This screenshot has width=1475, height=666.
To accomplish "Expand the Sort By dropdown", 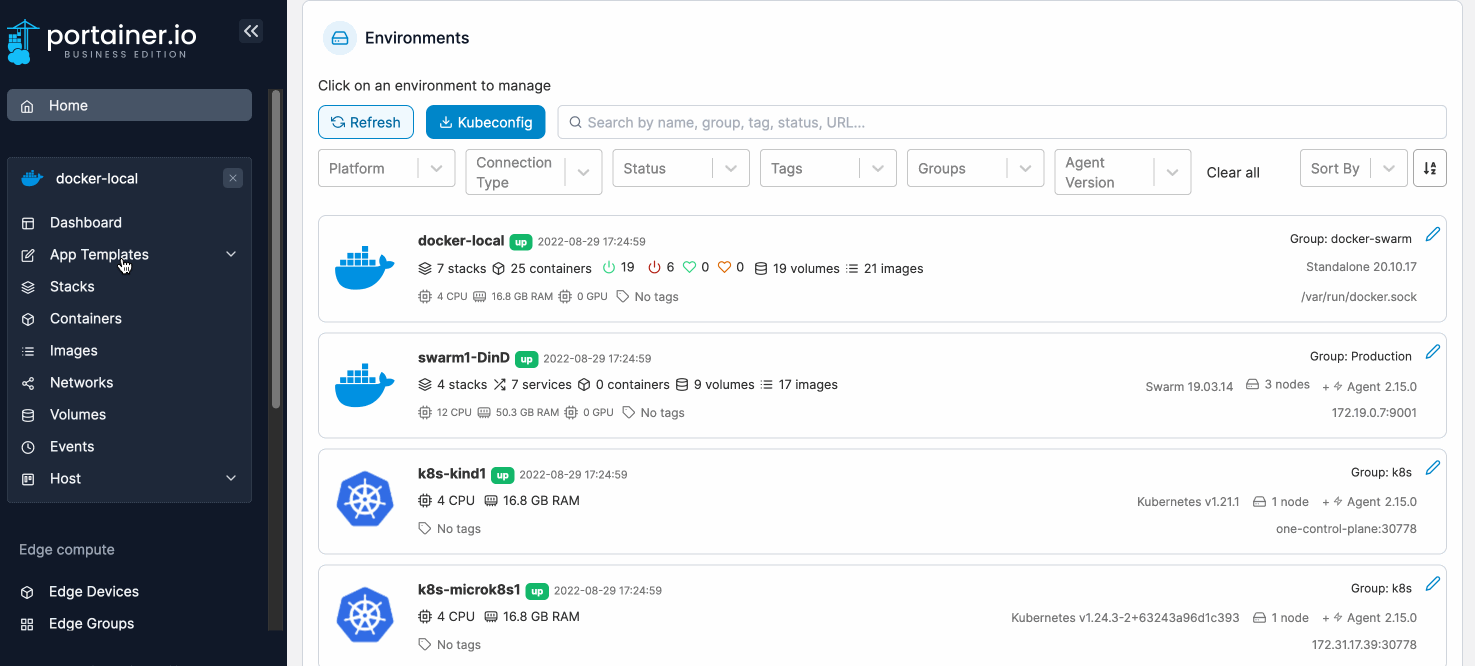I will [1353, 168].
